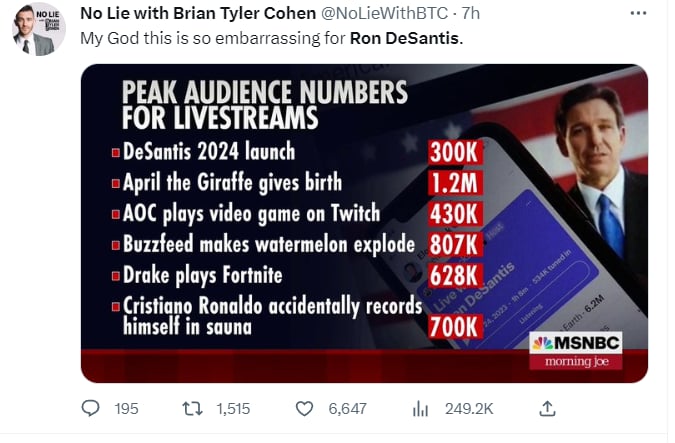Click the bold Ron DeSantis text
The image size is (675, 443).
click(x=404, y=38)
